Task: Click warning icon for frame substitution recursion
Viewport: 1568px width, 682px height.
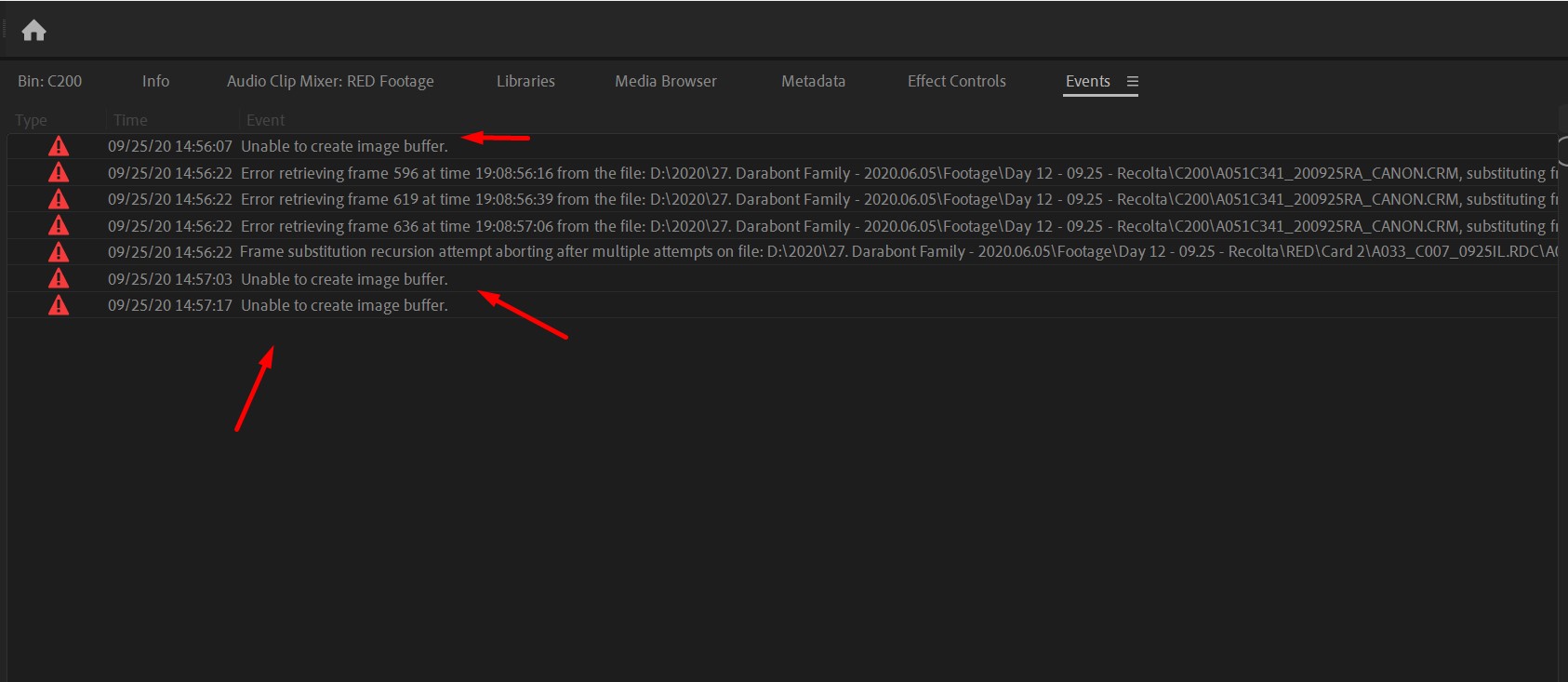Action: click(x=59, y=252)
